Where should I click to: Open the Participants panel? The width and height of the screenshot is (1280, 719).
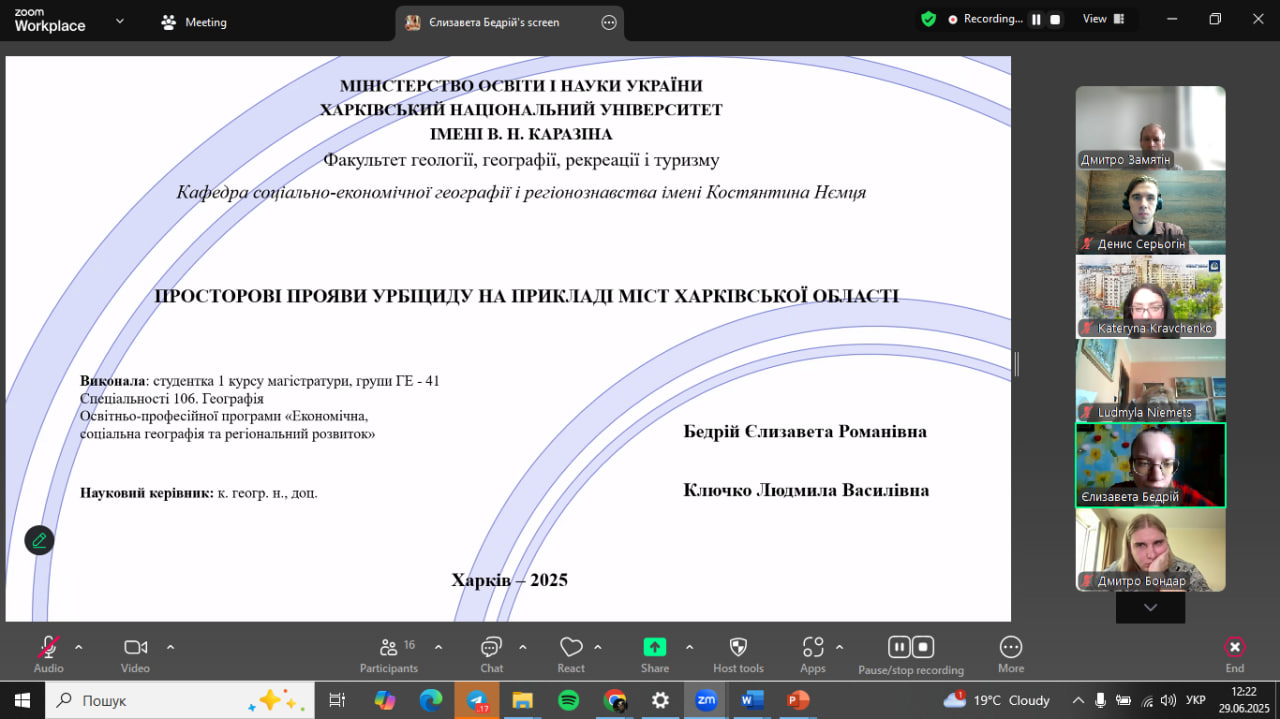(389, 647)
